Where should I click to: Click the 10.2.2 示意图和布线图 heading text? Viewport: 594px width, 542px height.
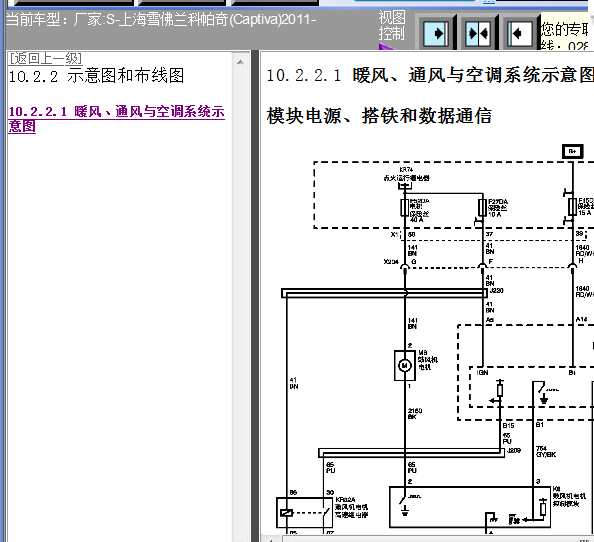point(96,76)
